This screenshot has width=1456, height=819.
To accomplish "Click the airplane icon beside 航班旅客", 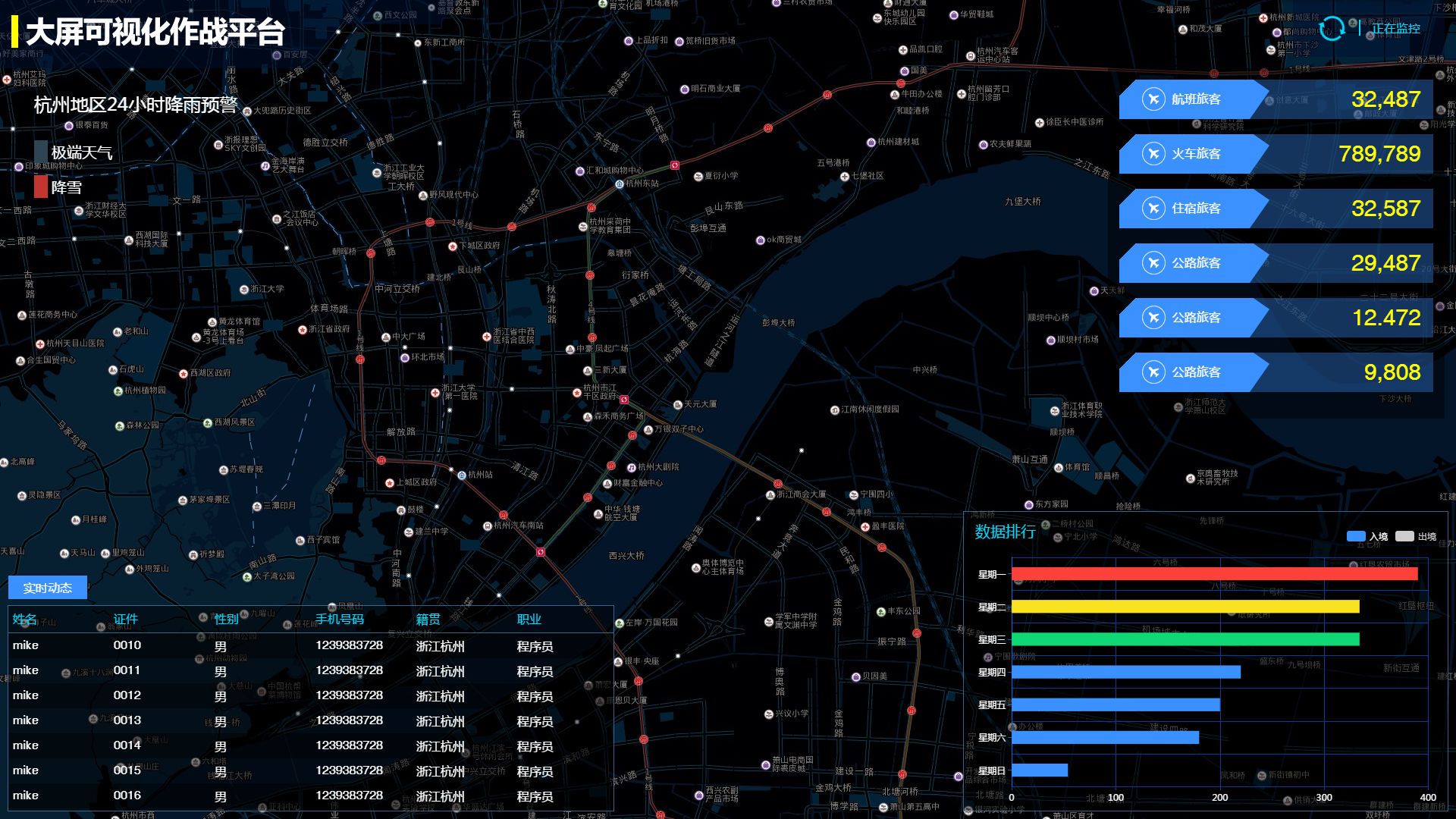I will (x=1153, y=99).
